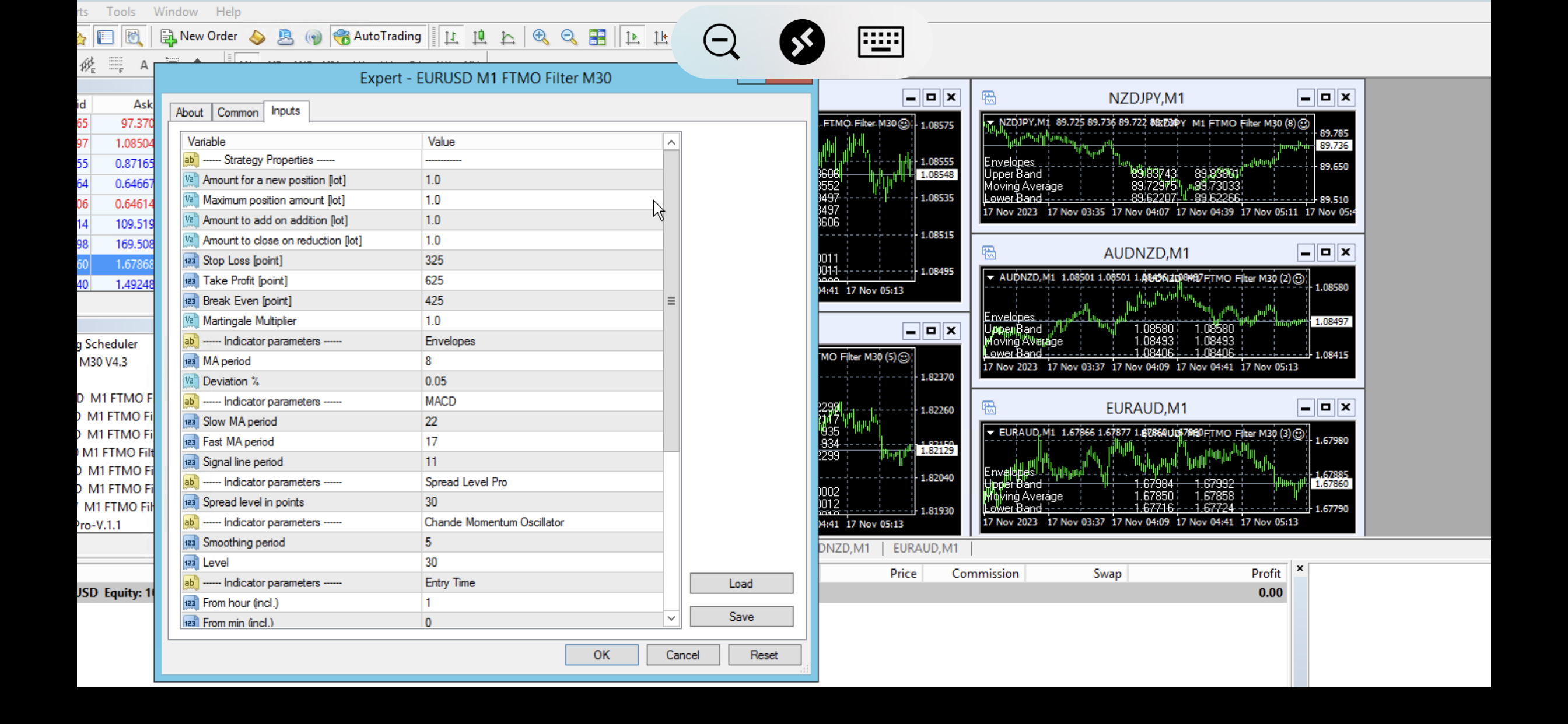This screenshot has height=724, width=1568.
Task: Expand the AUDNZD,M1 chart triangle menu
Action: click(x=991, y=277)
